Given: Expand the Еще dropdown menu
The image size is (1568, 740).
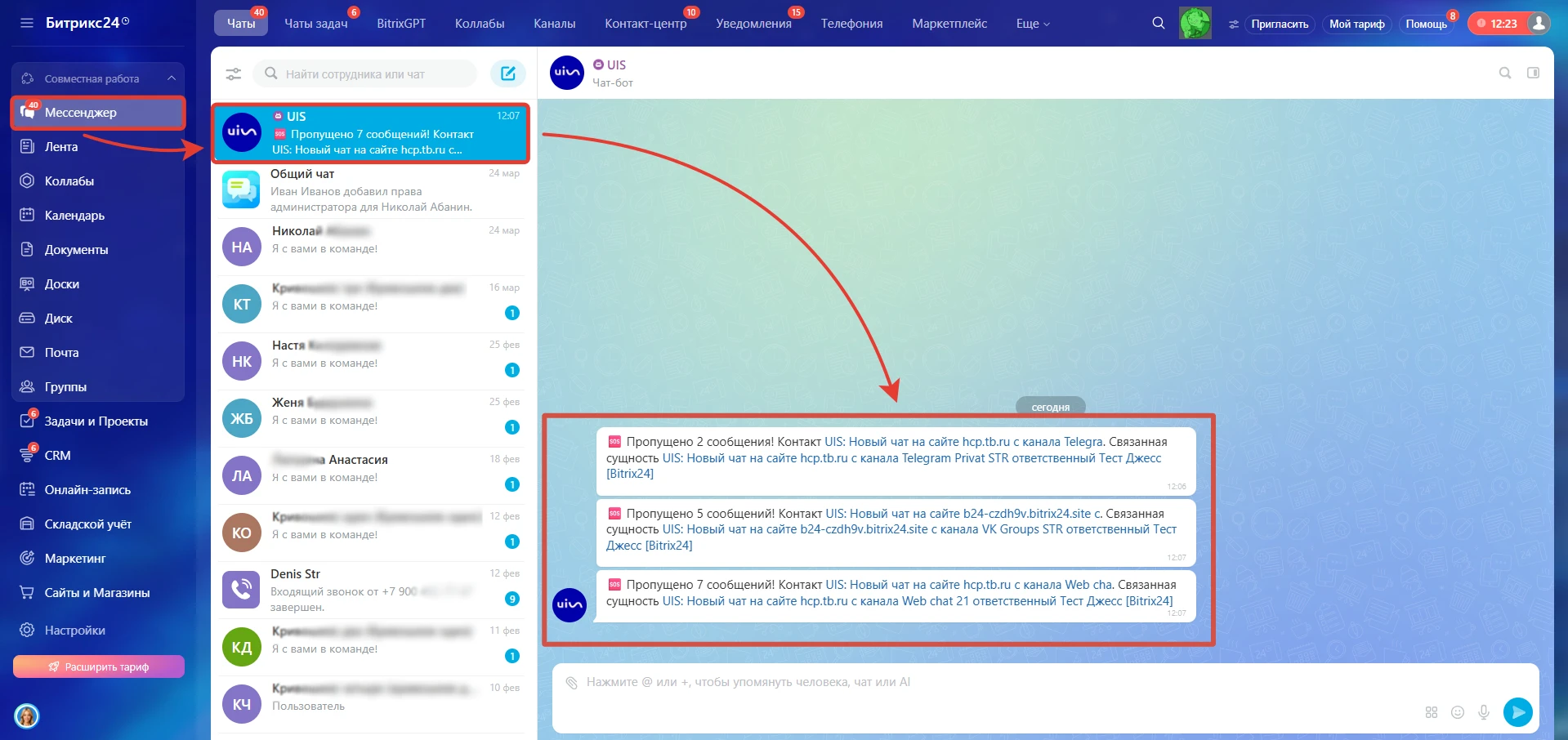Looking at the screenshot, I should 1032,24.
